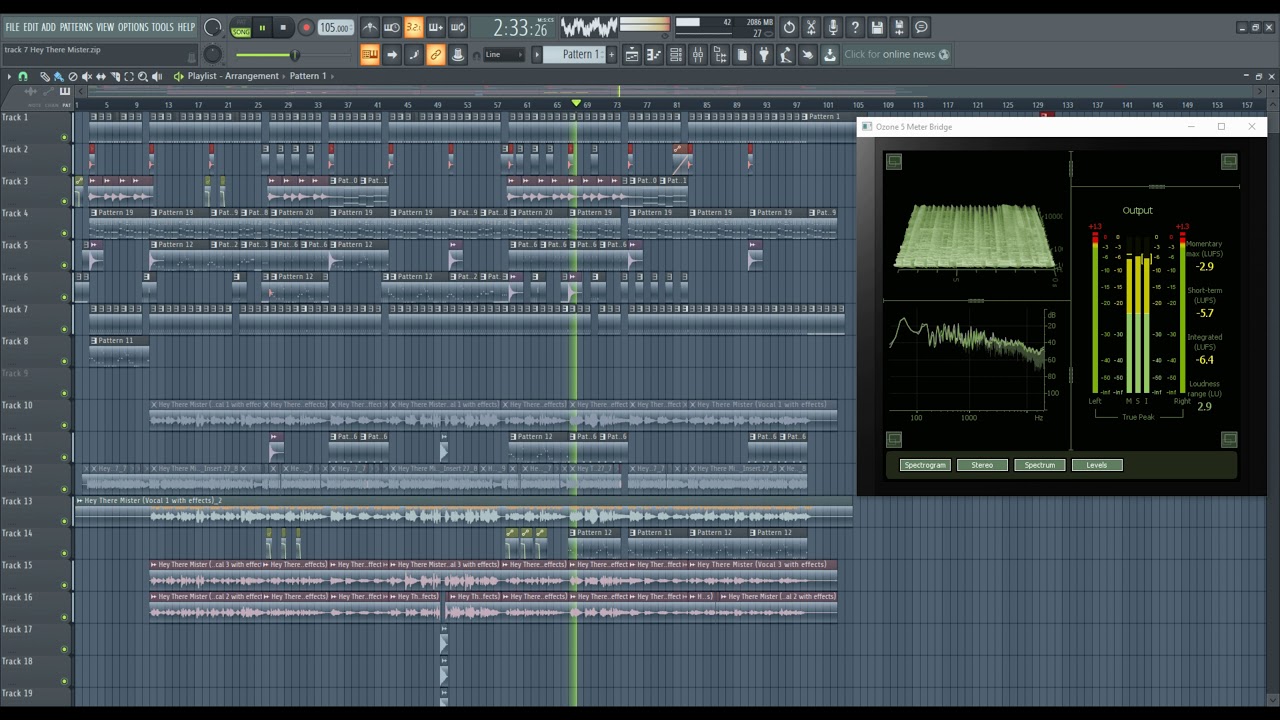Click the plus button beside Pattern 1
The width and height of the screenshot is (1280, 720).
coord(610,55)
